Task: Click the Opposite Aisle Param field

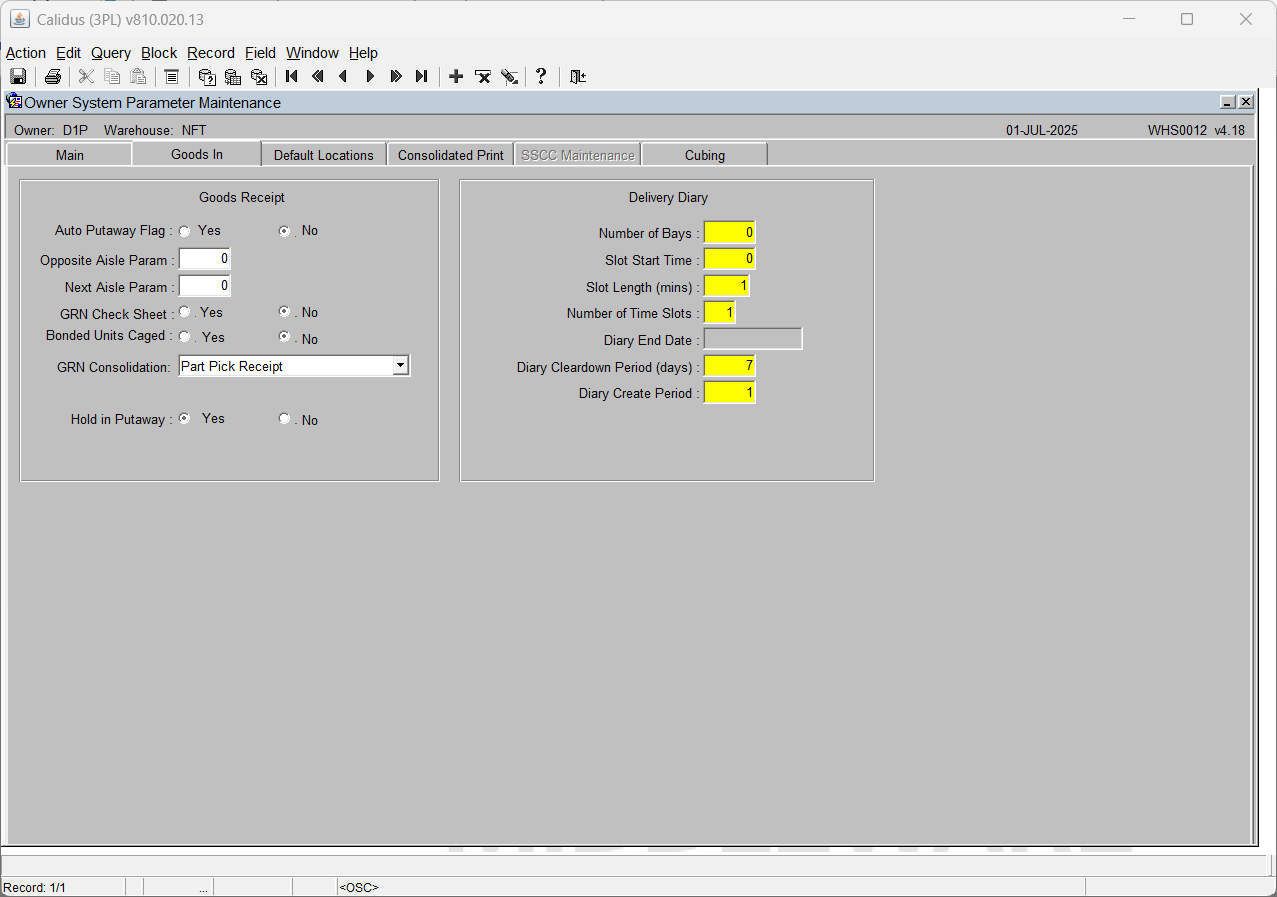Action: [205, 259]
